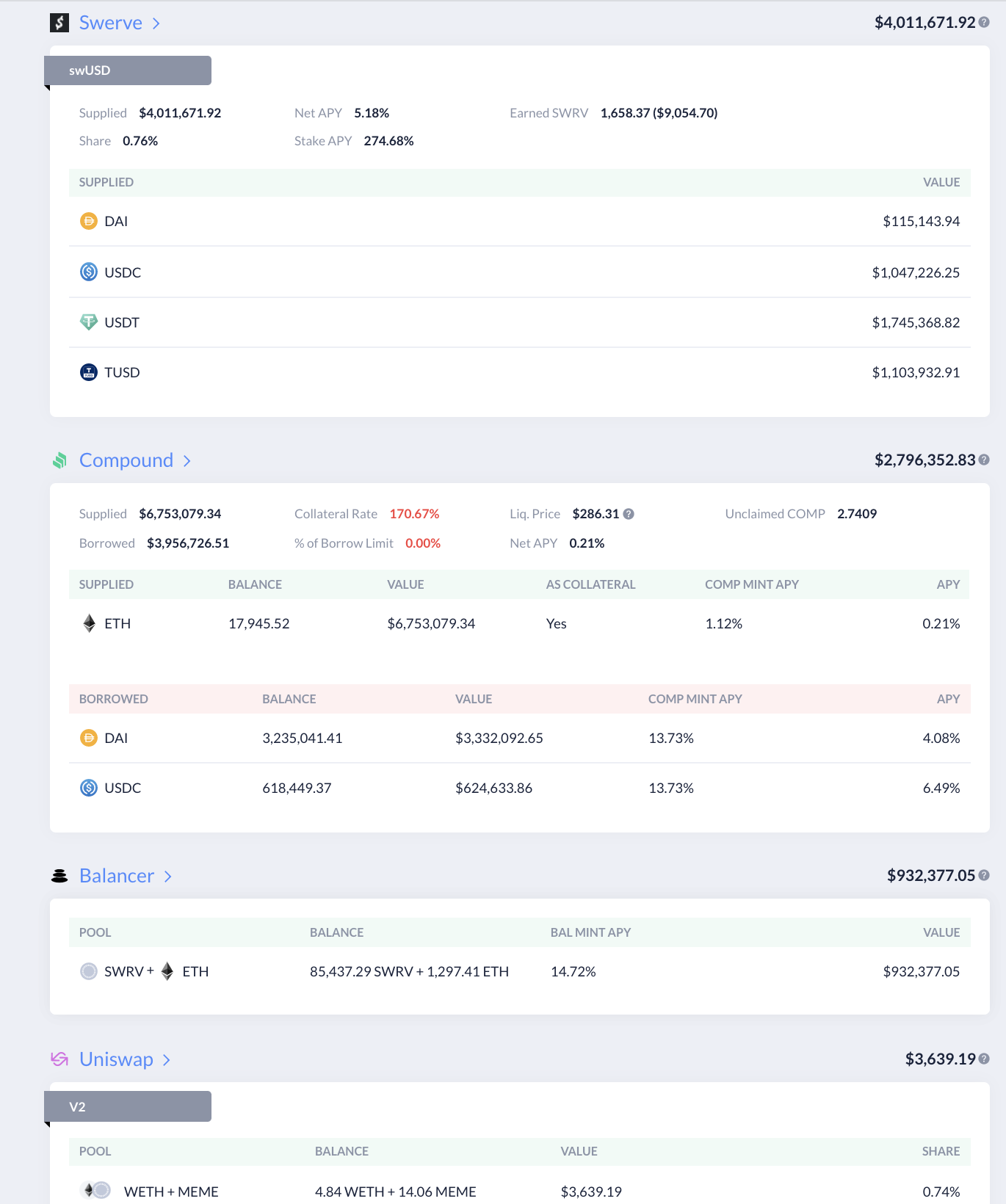This screenshot has height=1204, width=1006.
Task: Expand the Balancer section chevron
Action: point(168,877)
